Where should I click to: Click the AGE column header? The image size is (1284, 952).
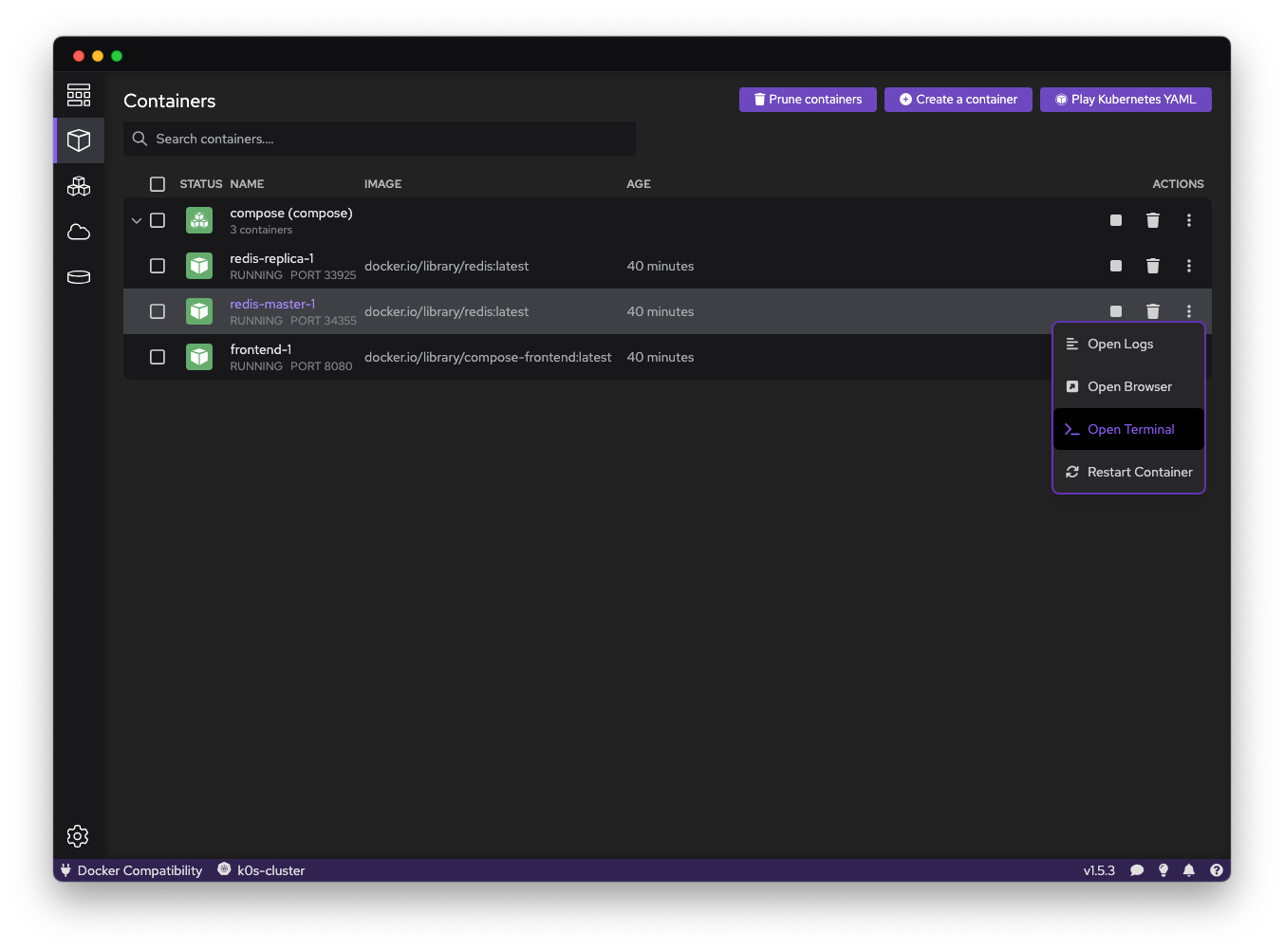pos(639,184)
